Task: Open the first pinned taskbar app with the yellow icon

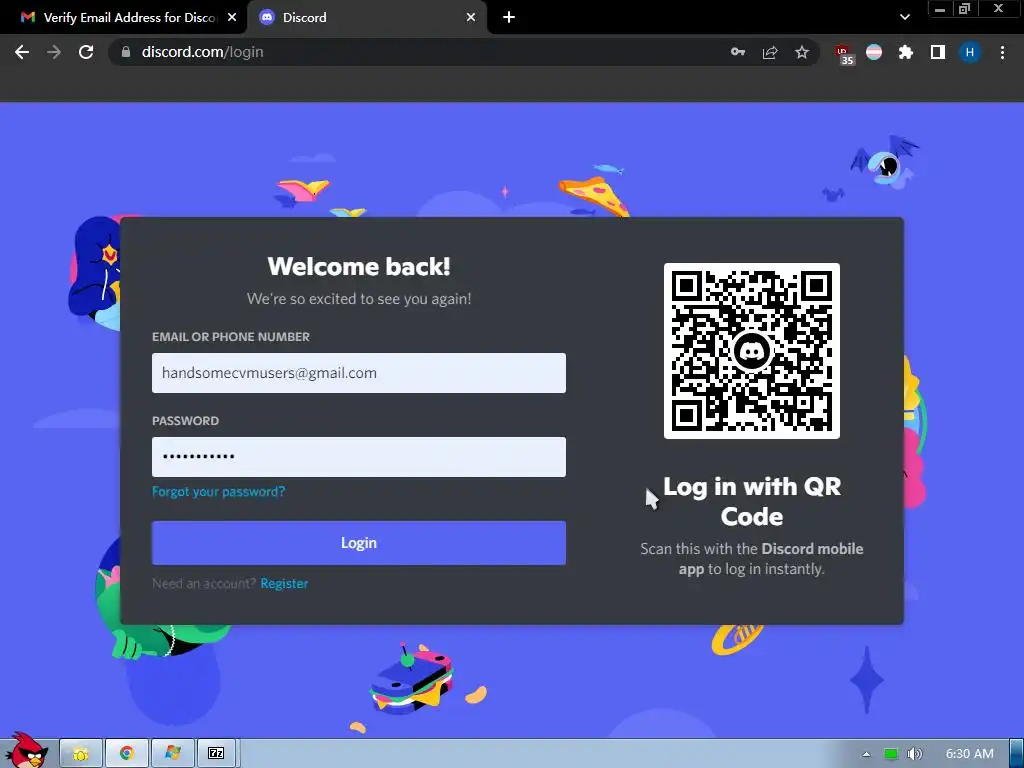Action: pyautogui.click(x=81, y=754)
